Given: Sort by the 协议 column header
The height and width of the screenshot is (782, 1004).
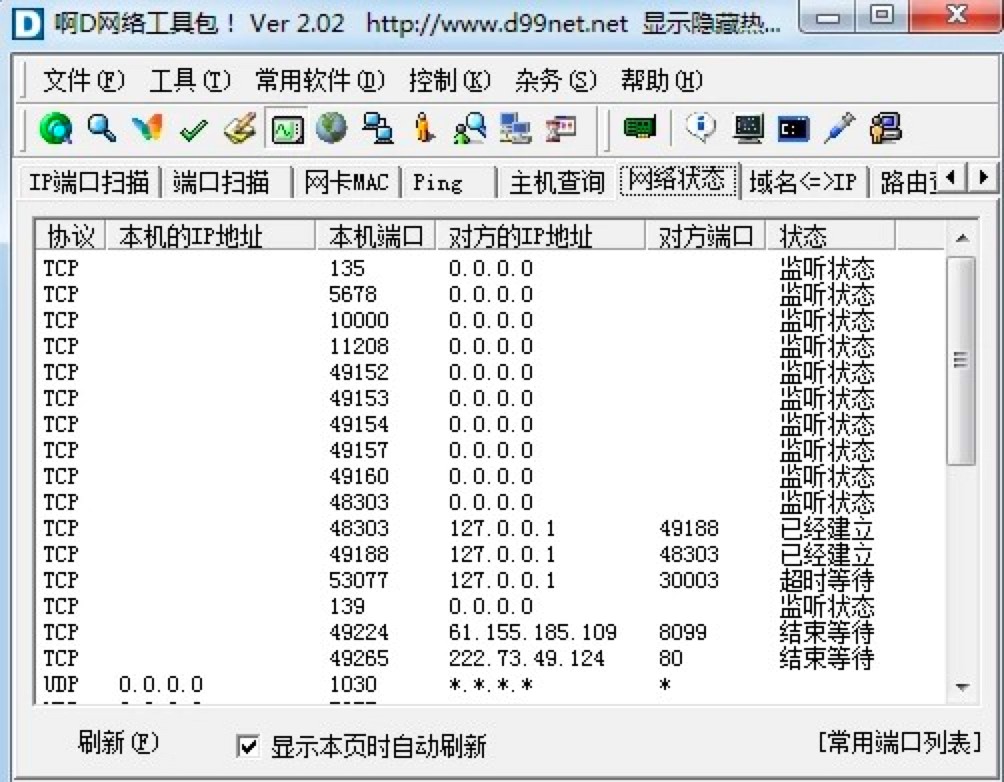Looking at the screenshot, I should coord(70,236).
